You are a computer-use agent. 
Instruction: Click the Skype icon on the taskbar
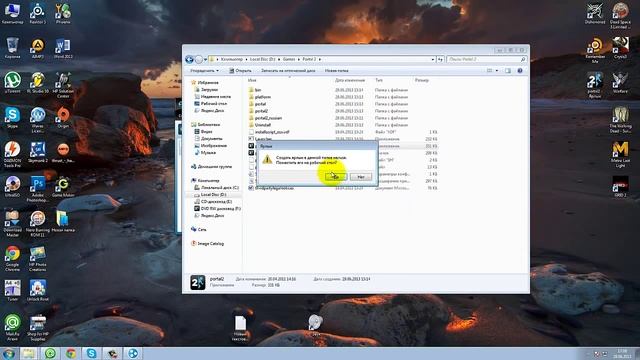(91, 353)
